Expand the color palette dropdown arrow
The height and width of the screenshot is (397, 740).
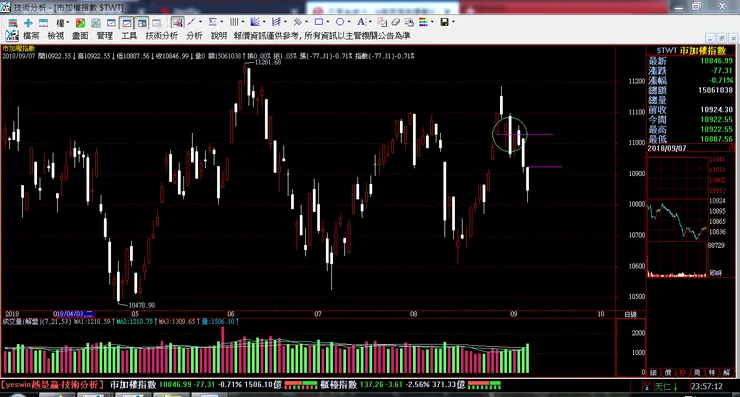432,22
